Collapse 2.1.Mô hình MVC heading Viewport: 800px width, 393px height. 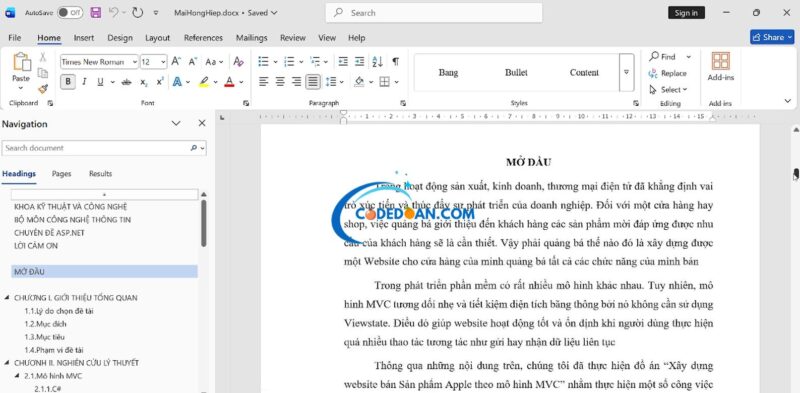(17, 376)
